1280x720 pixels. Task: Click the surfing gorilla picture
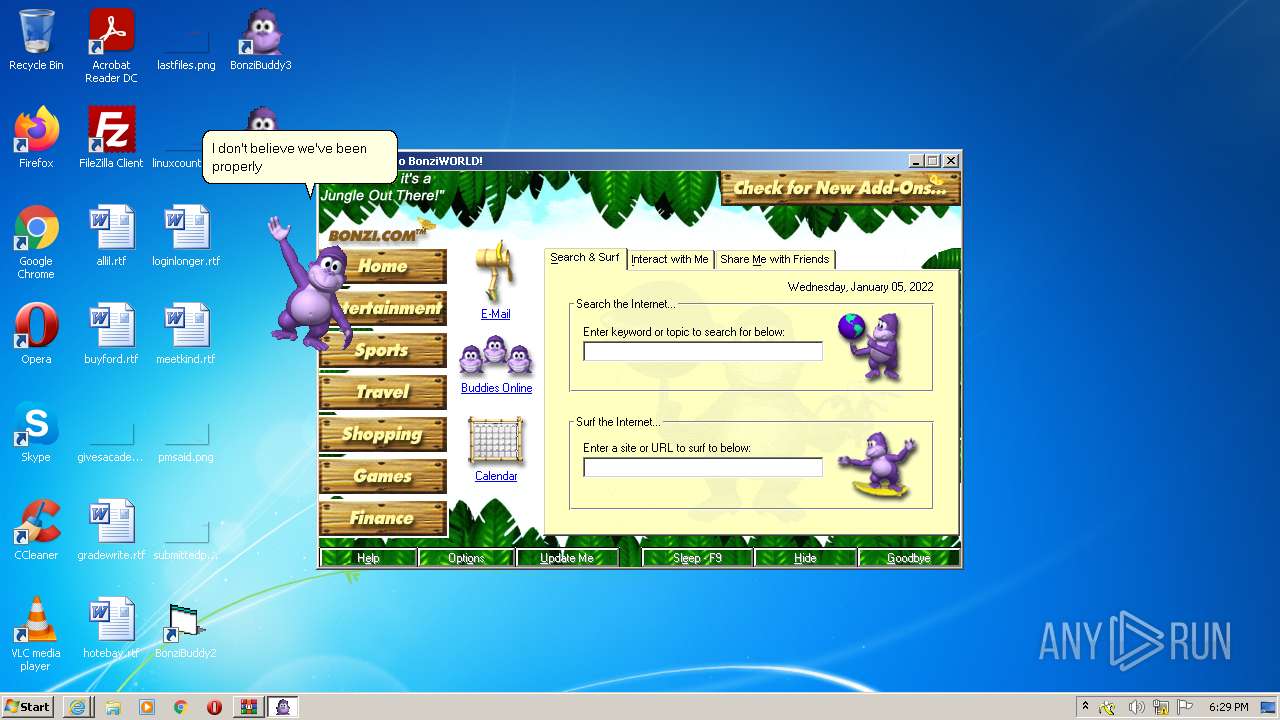877,465
